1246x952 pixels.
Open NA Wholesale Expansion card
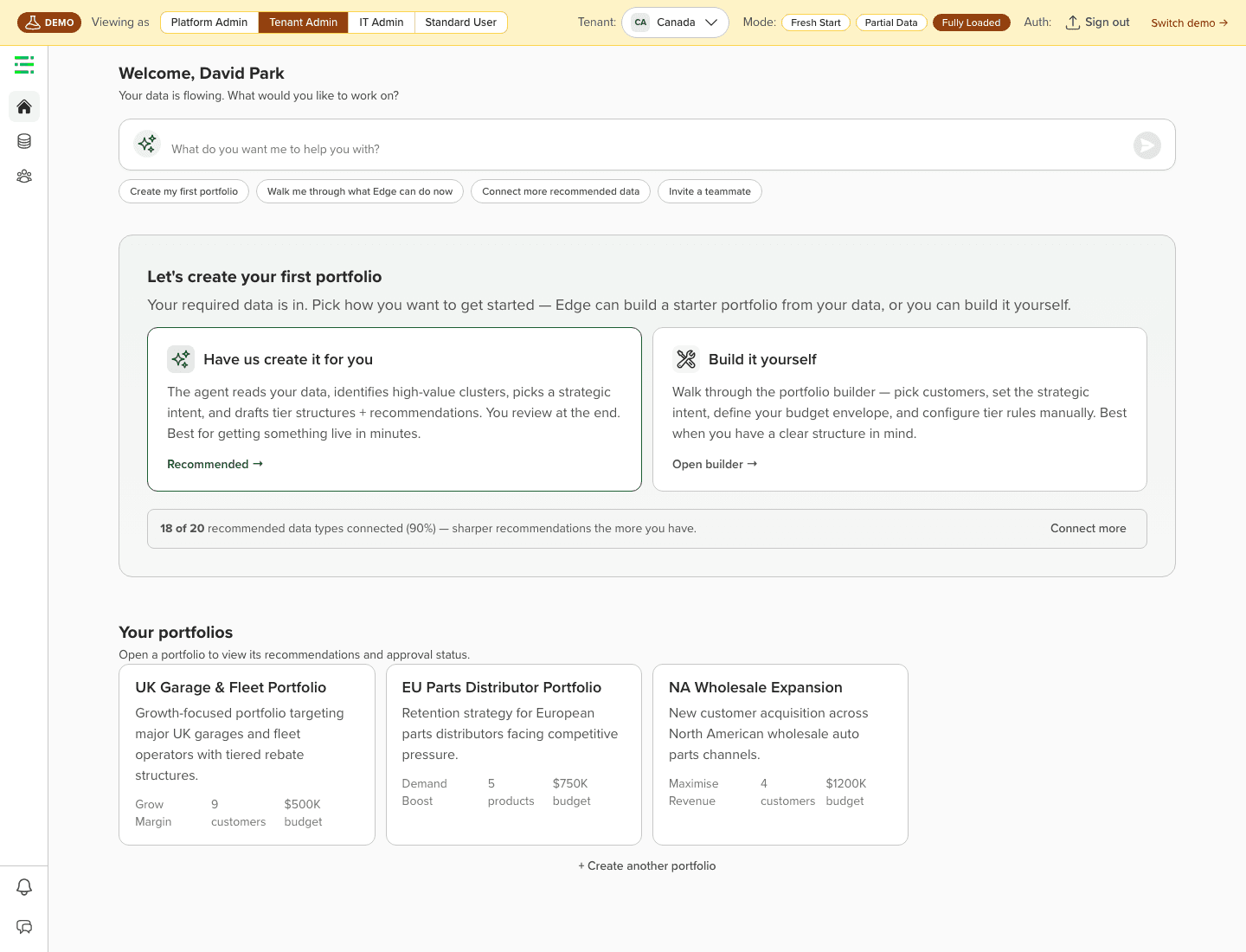pyautogui.click(x=780, y=755)
